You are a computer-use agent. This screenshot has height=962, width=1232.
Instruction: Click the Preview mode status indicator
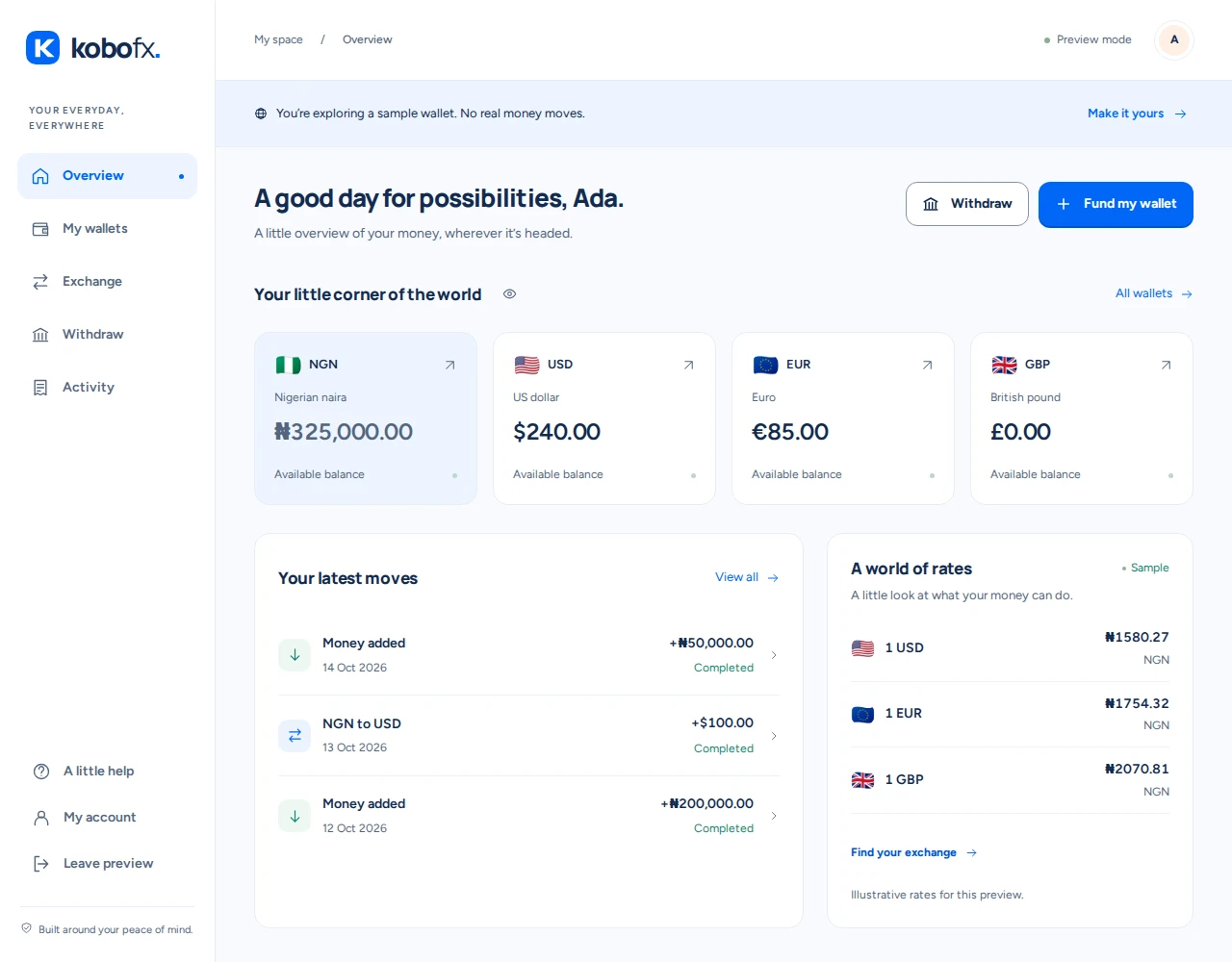pyautogui.click(x=1088, y=39)
